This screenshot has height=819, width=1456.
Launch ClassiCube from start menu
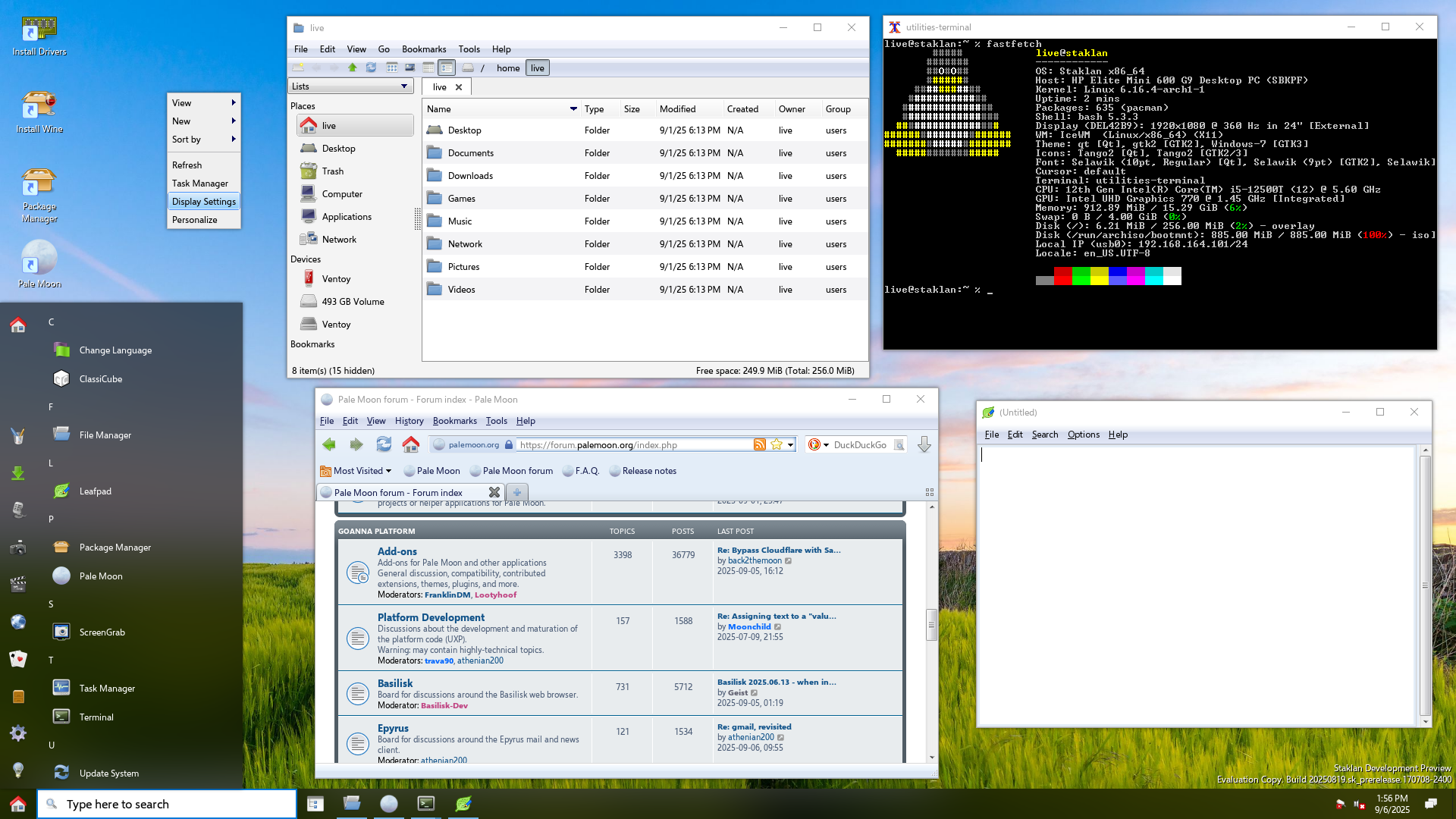[x=100, y=379]
